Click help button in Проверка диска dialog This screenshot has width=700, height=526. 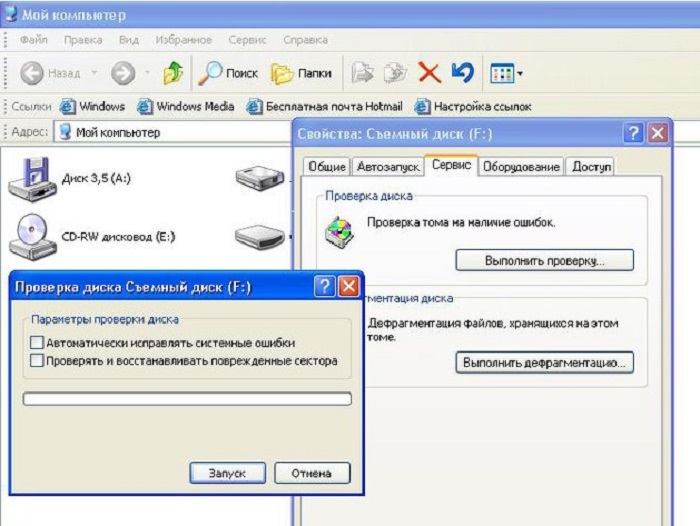(324, 286)
